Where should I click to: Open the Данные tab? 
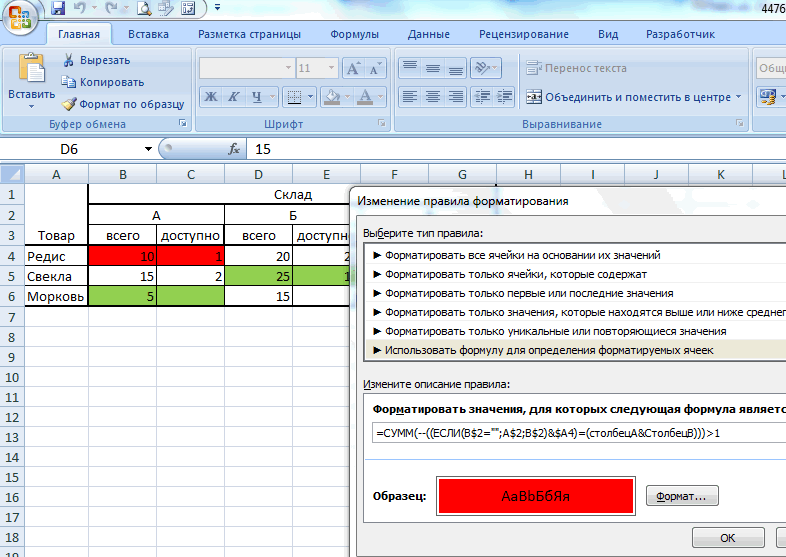(x=429, y=34)
